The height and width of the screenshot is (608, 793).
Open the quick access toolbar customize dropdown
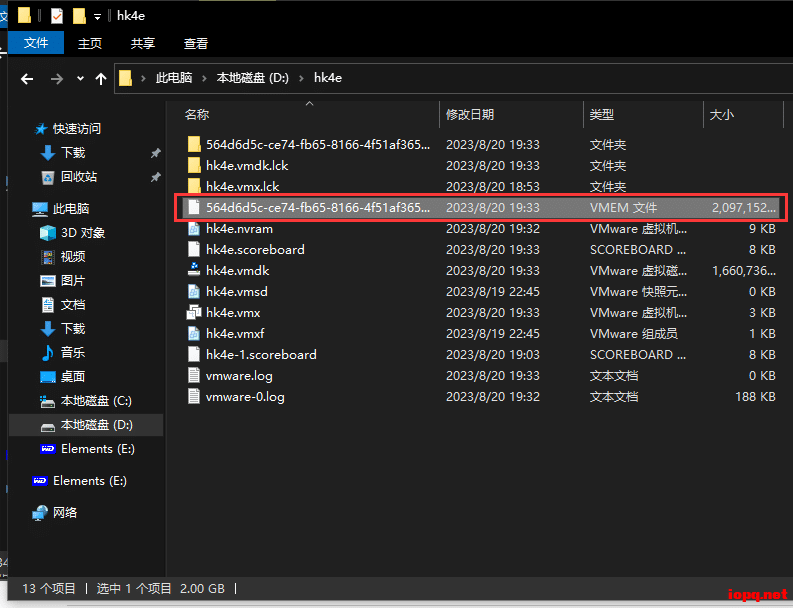point(97,17)
